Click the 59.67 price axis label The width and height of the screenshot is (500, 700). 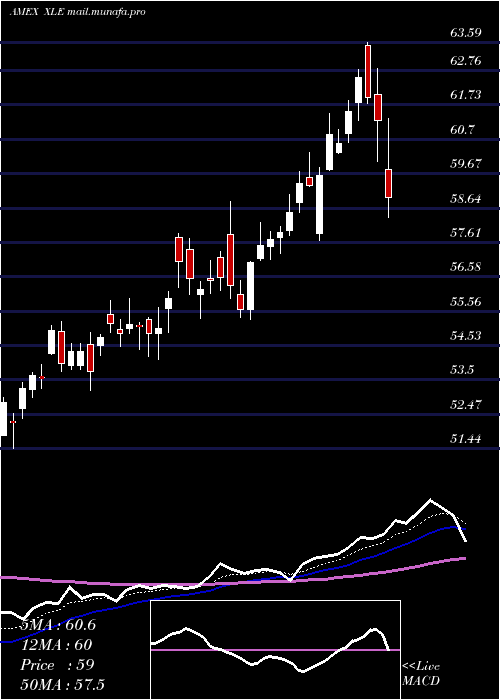(x=466, y=163)
